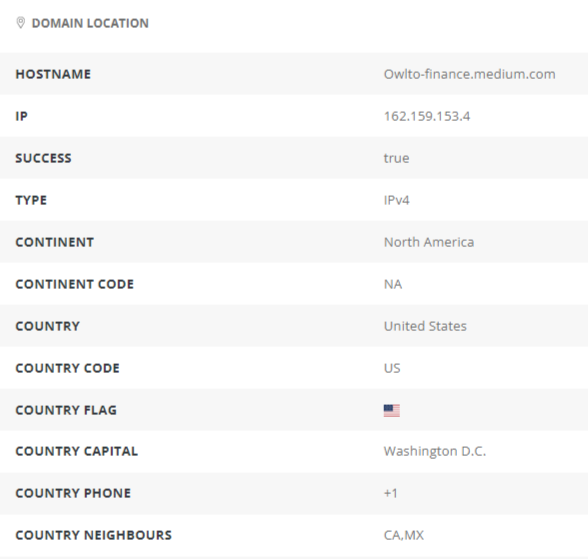
Task: Click the neighbours value CA,MX
Action: pyautogui.click(x=404, y=535)
